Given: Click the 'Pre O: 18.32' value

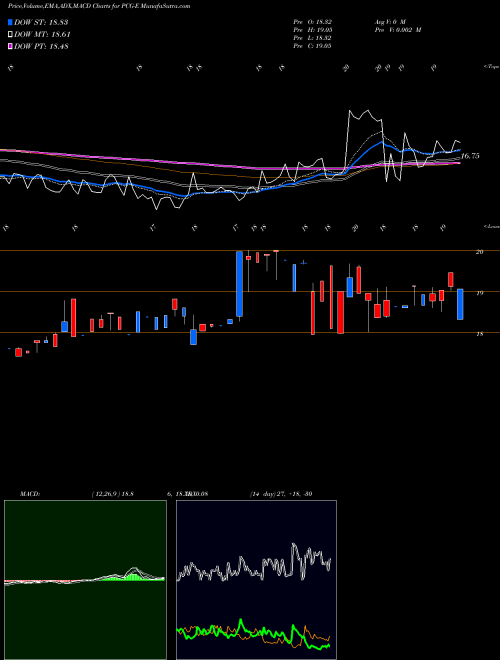Looking at the screenshot, I should pyautogui.click(x=313, y=22).
